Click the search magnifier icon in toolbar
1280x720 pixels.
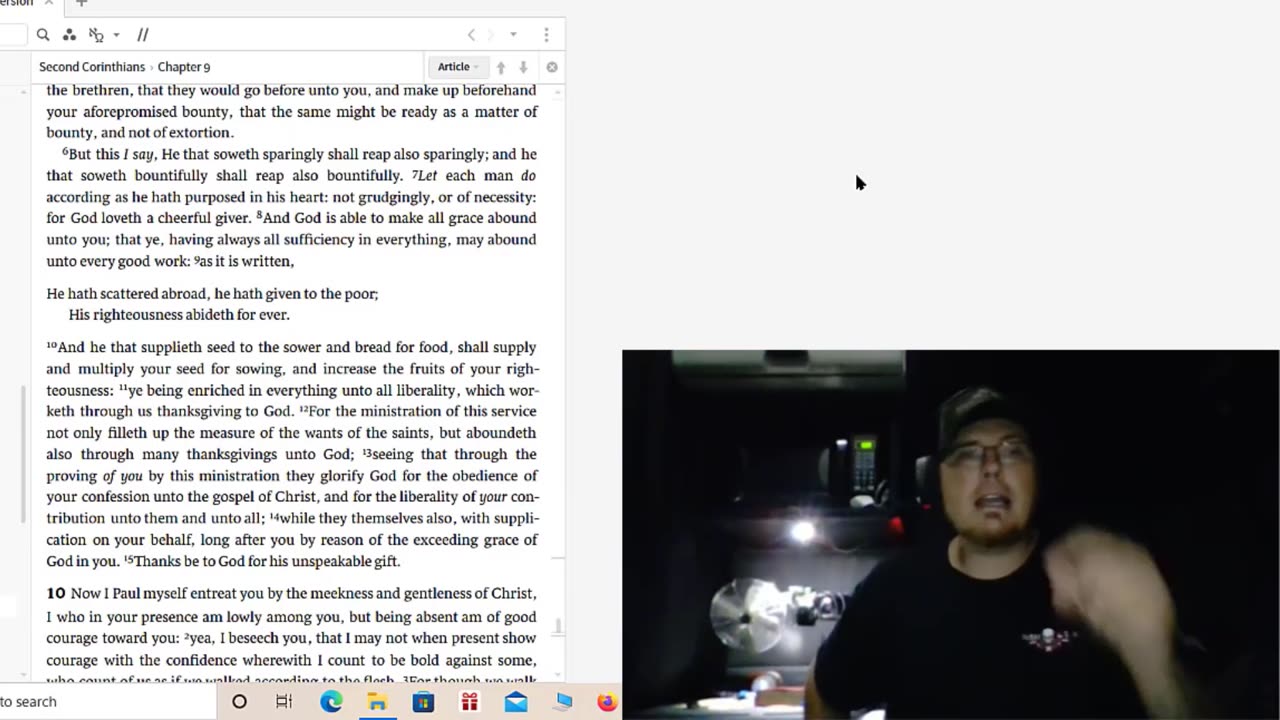pos(43,35)
